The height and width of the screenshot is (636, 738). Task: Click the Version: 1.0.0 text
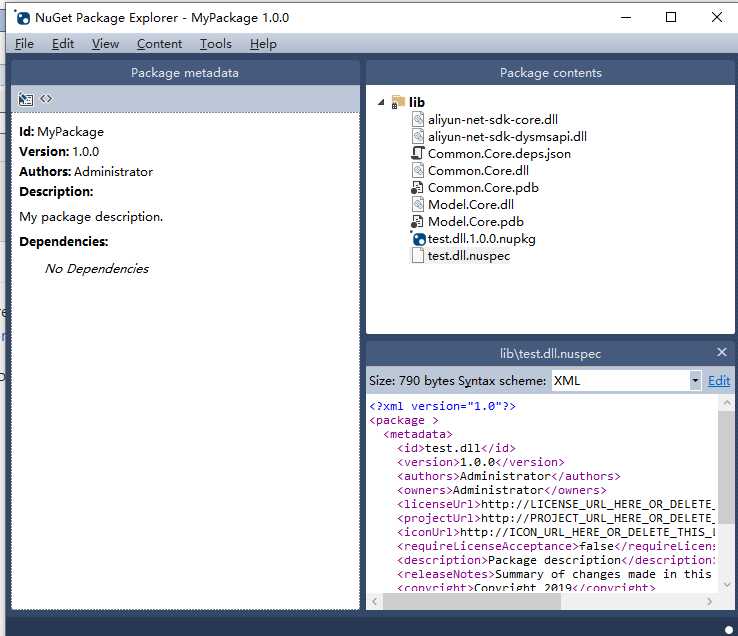click(59, 151)
